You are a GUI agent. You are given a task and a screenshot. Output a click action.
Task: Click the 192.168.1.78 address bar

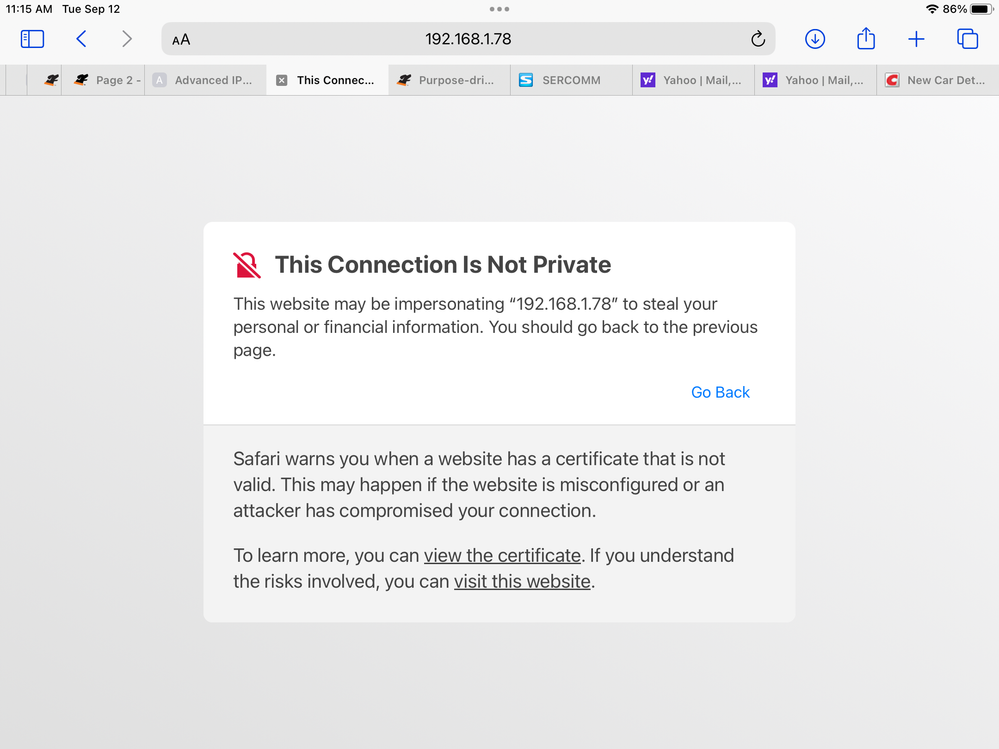point(468,39)
